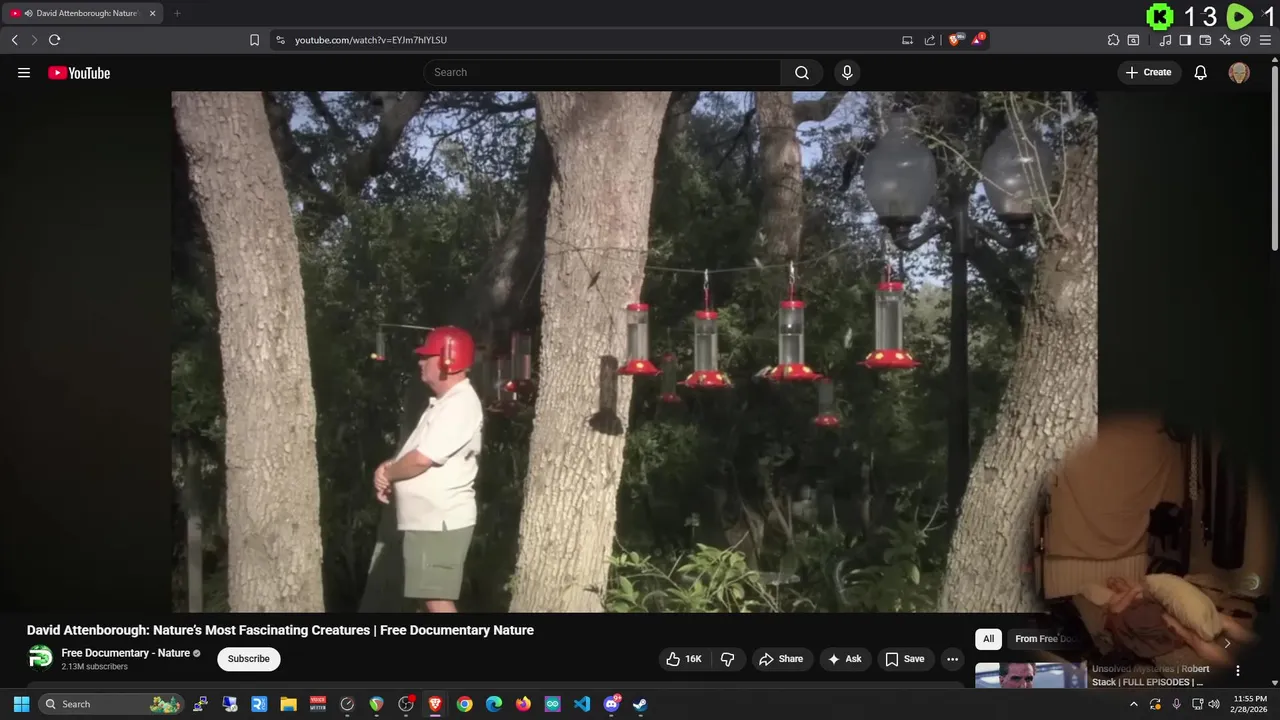Pause the video by clicking the player
The width and height of the screenshot is (1280, 720).
[x=634, y=351]
